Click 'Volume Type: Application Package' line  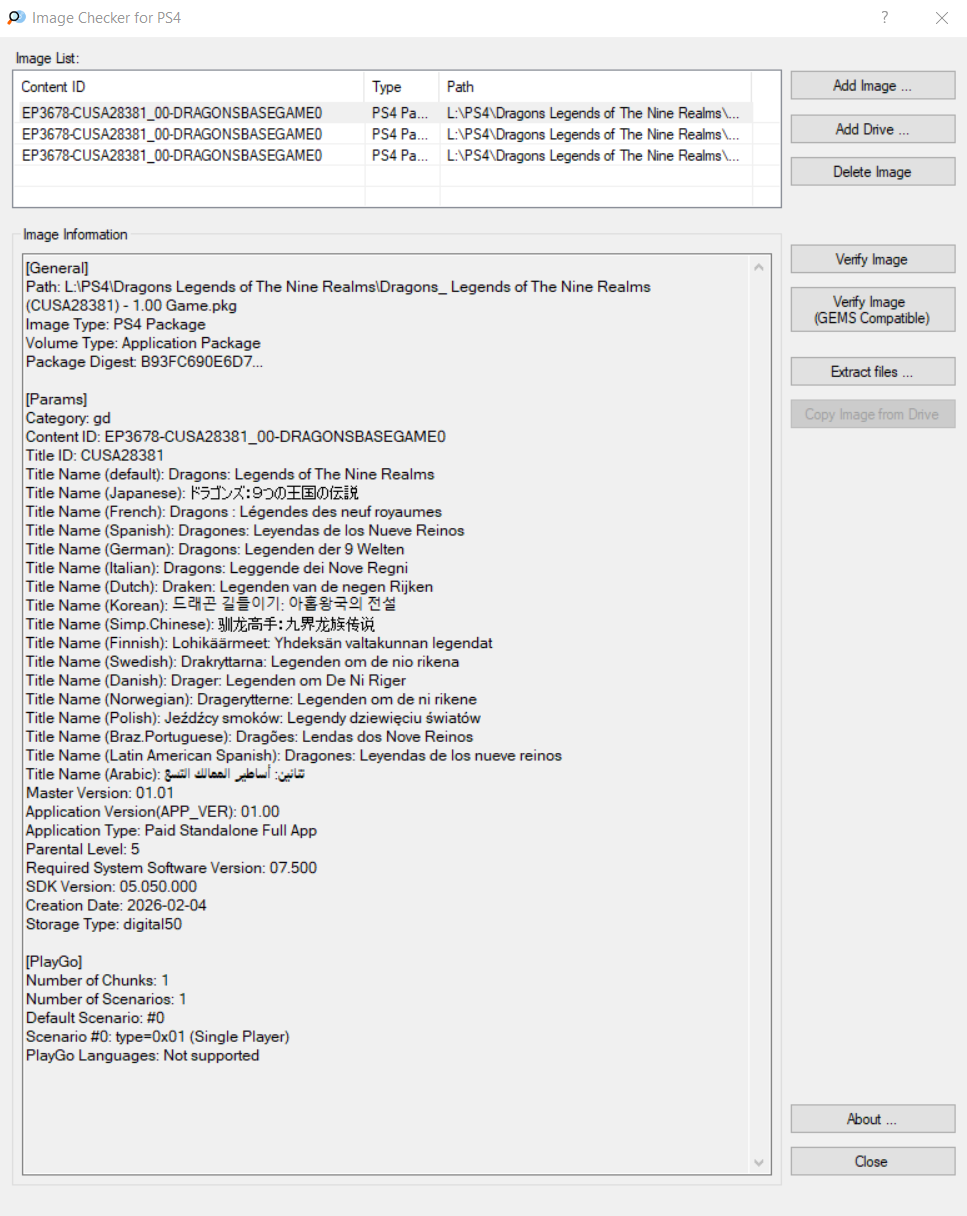pos(143,343)
